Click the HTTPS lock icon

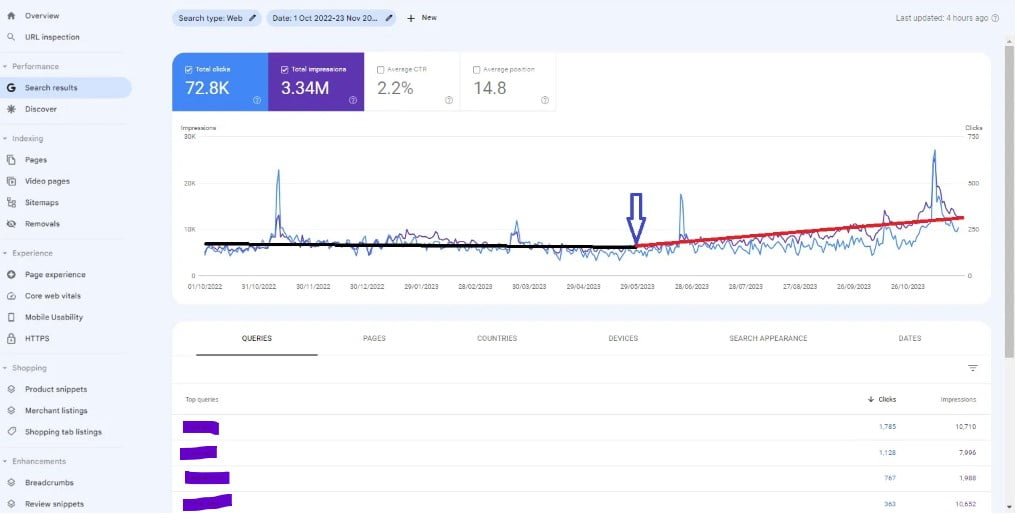[11, 338]
